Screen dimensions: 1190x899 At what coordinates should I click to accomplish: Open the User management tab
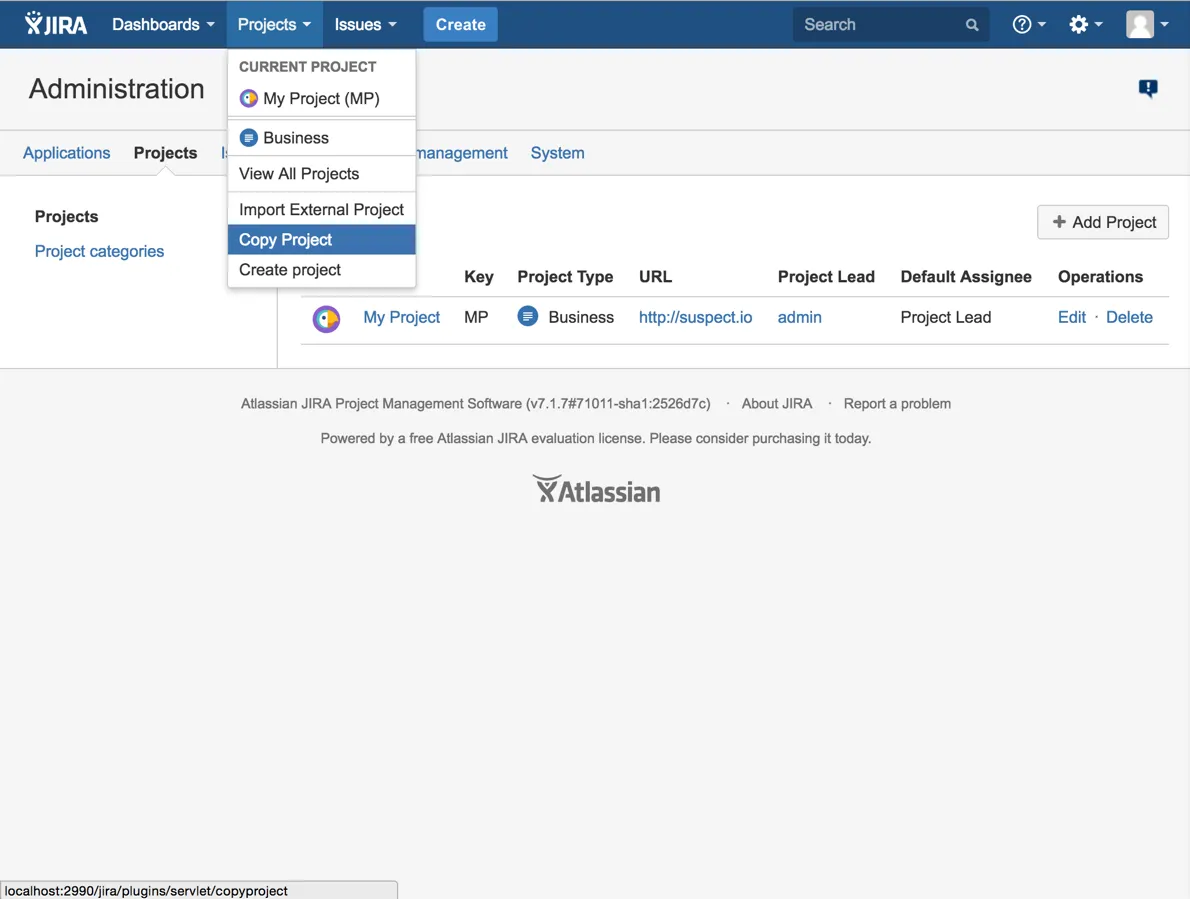pos(461,153)
